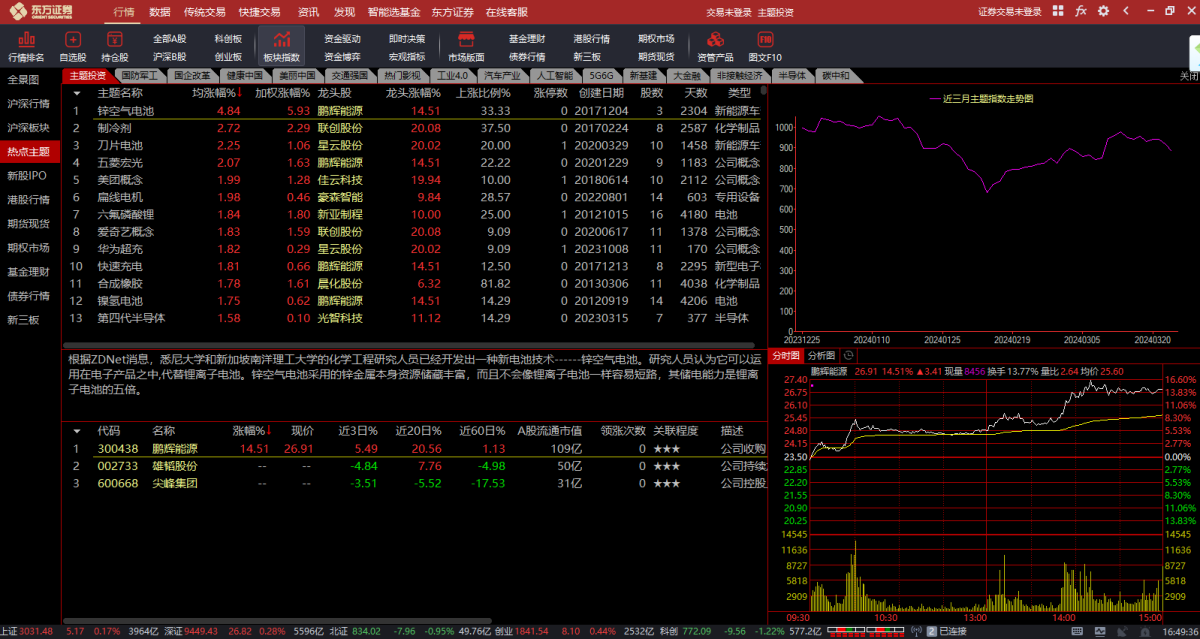
Task: Sort by 龙头涨幅% column header
Action: (413, 92)
